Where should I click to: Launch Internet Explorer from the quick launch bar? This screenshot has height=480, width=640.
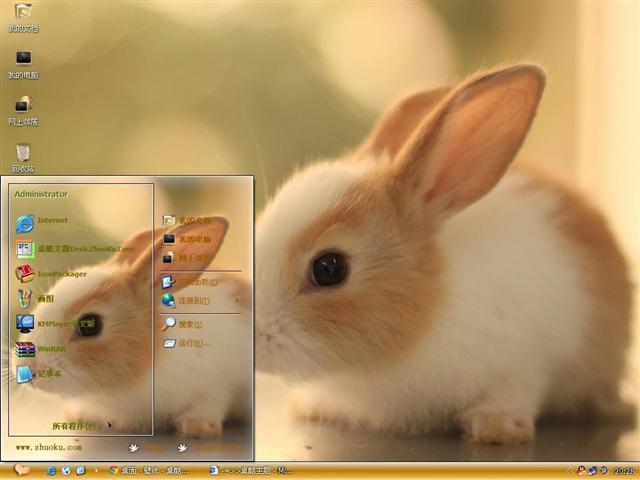(51, 471)
